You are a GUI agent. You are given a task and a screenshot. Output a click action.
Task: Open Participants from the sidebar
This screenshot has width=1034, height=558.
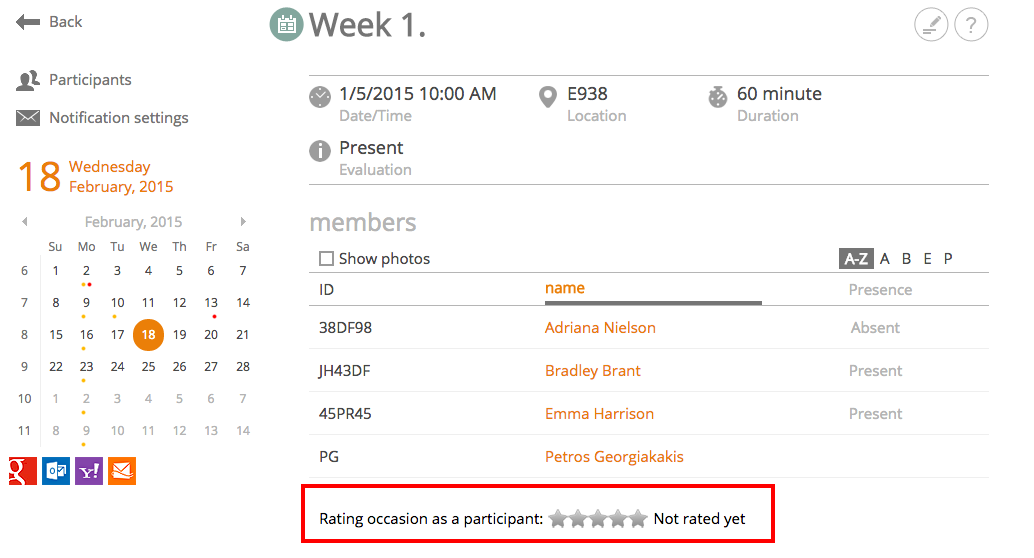[90, 80]
